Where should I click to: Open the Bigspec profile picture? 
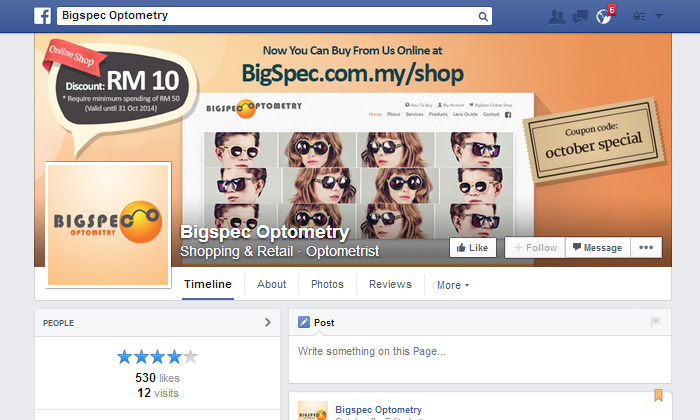108,225
